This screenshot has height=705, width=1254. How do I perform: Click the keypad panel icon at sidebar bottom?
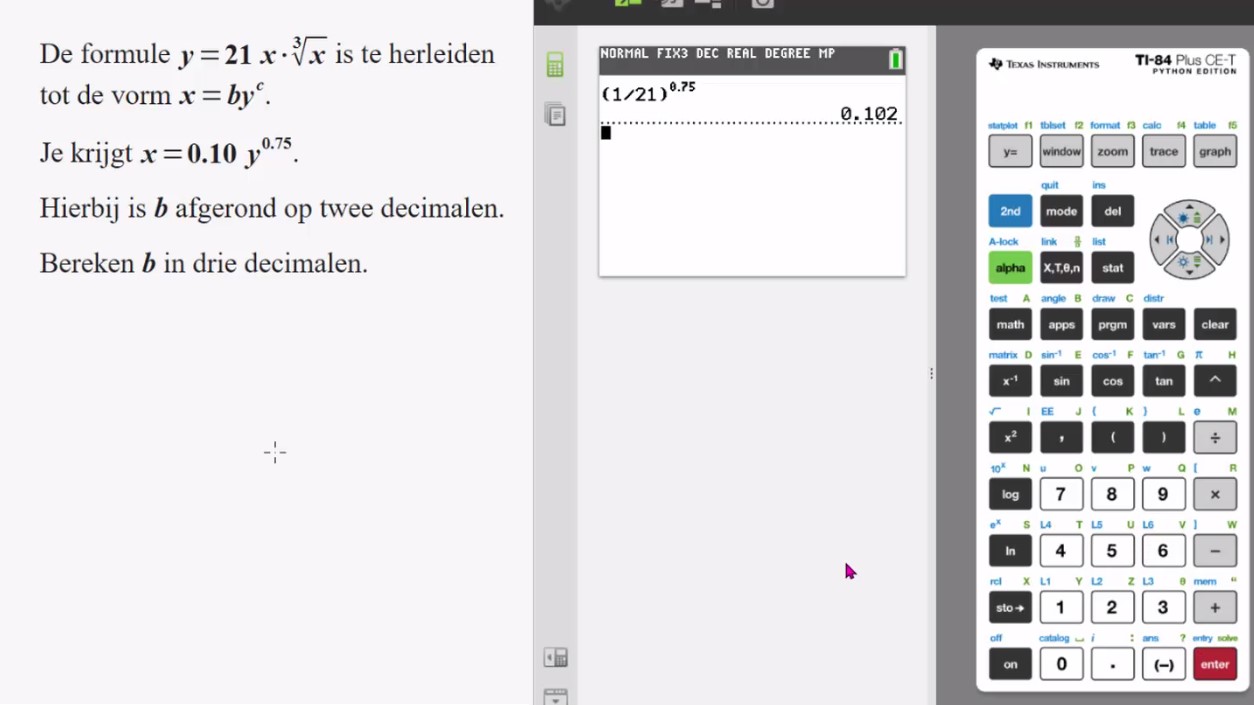tap(555, 657)
